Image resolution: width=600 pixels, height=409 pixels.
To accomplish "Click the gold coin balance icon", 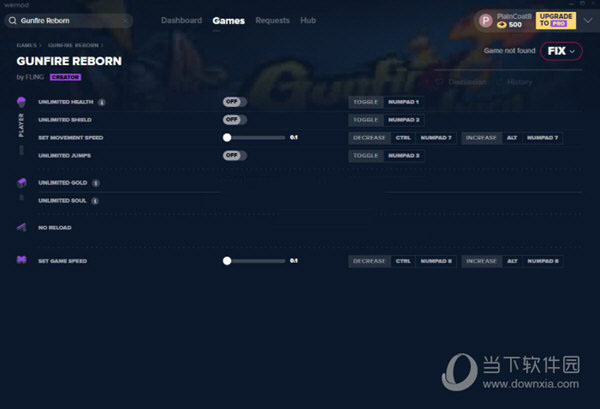I will pos(502,25).
